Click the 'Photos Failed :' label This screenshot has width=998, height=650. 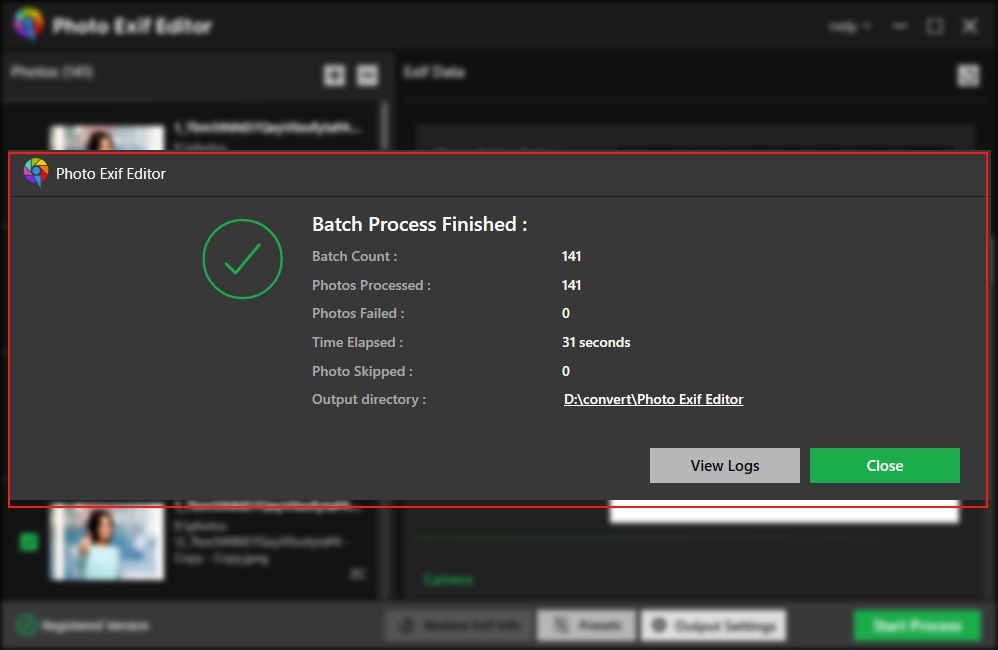(x=358, y=313)
